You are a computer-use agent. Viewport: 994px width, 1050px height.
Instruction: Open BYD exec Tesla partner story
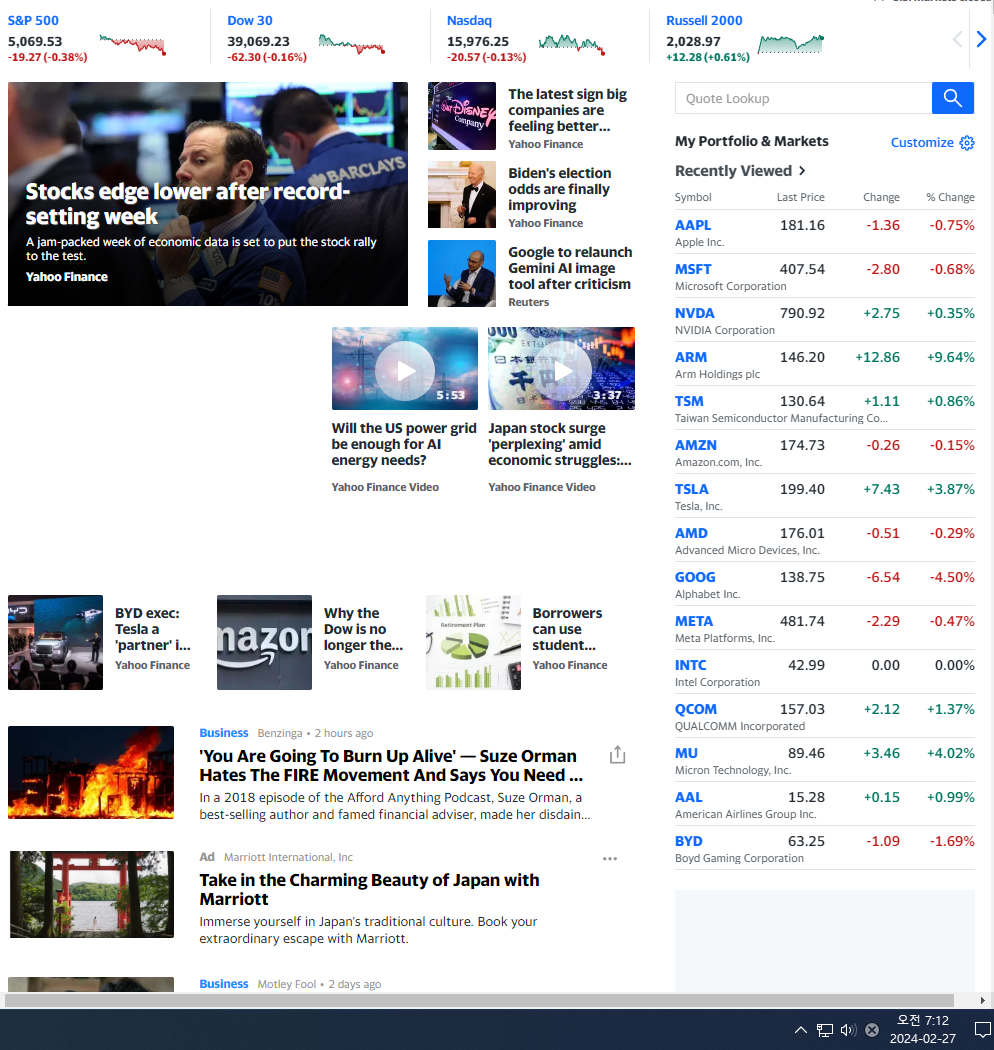coord(153,629)
